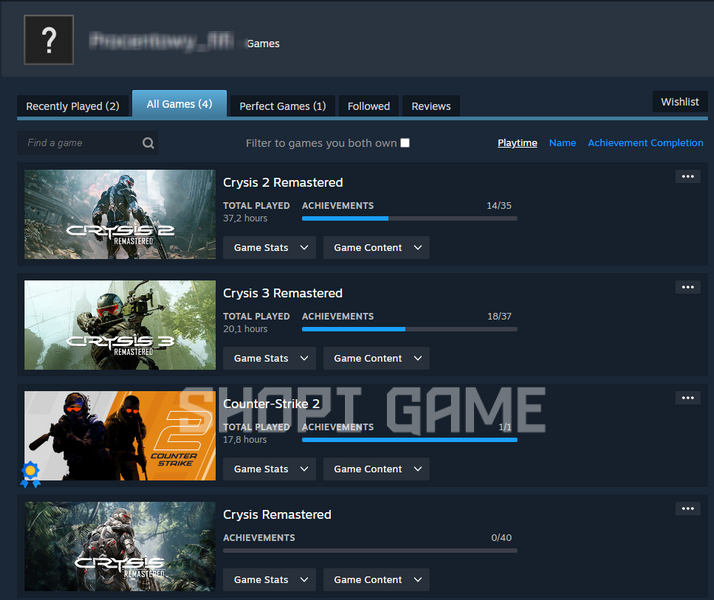Image resolution: width=714 pixels, height=600 pixels.
Task: Expand Game Stats for Crysis Remastered
Action: (x=270, y=580)
